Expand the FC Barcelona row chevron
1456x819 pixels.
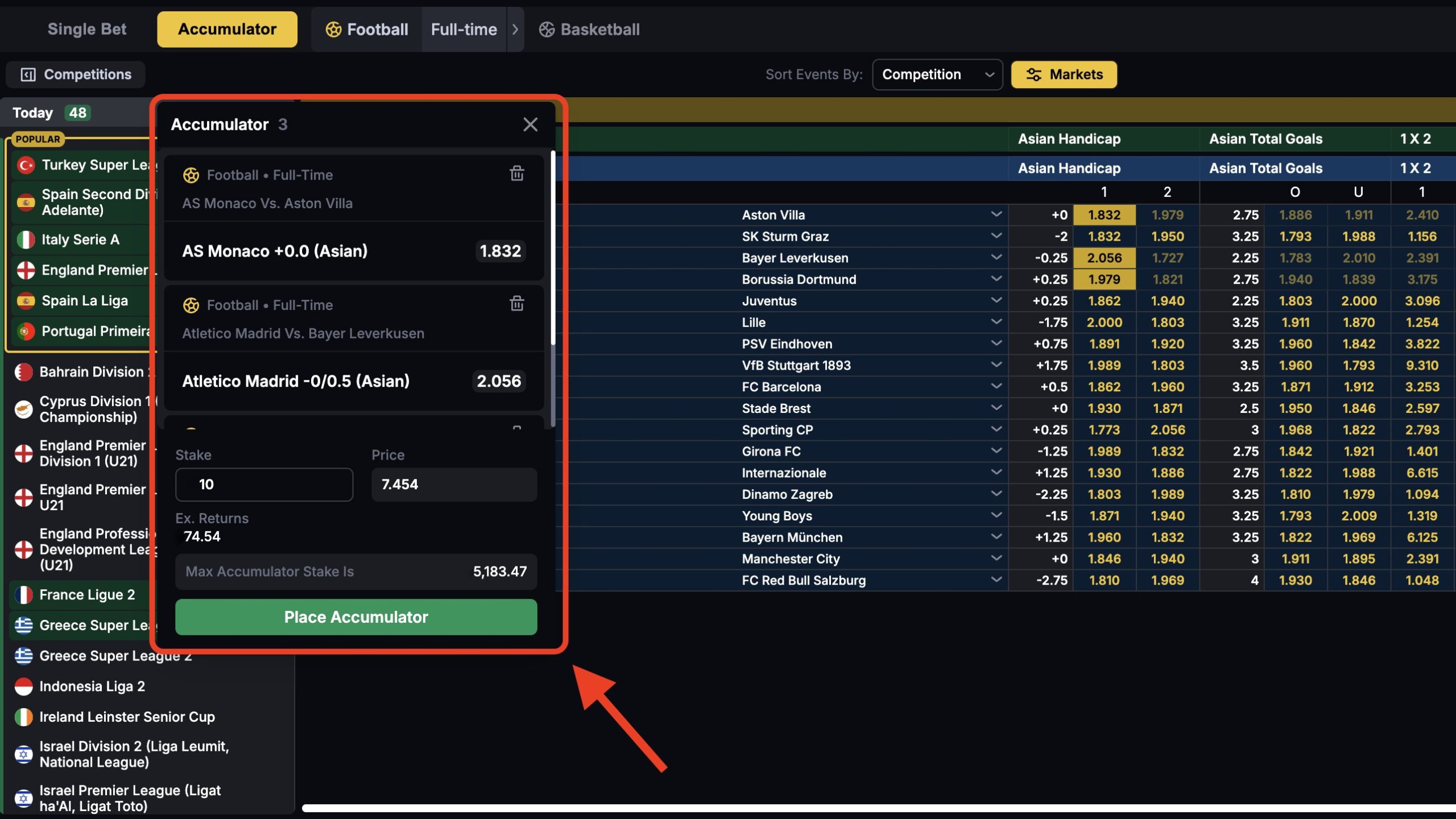point(996,386)
